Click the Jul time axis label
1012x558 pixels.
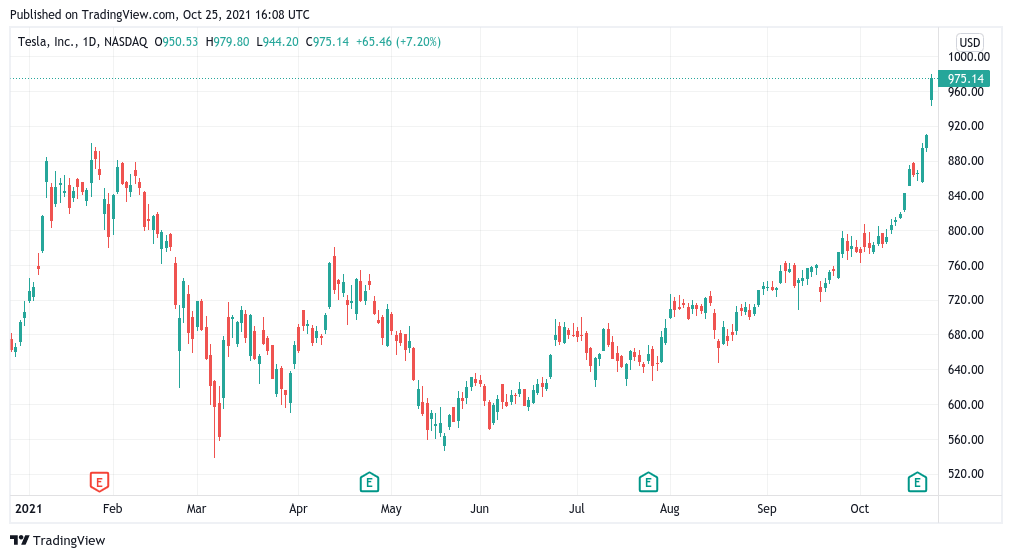point(576,508)
